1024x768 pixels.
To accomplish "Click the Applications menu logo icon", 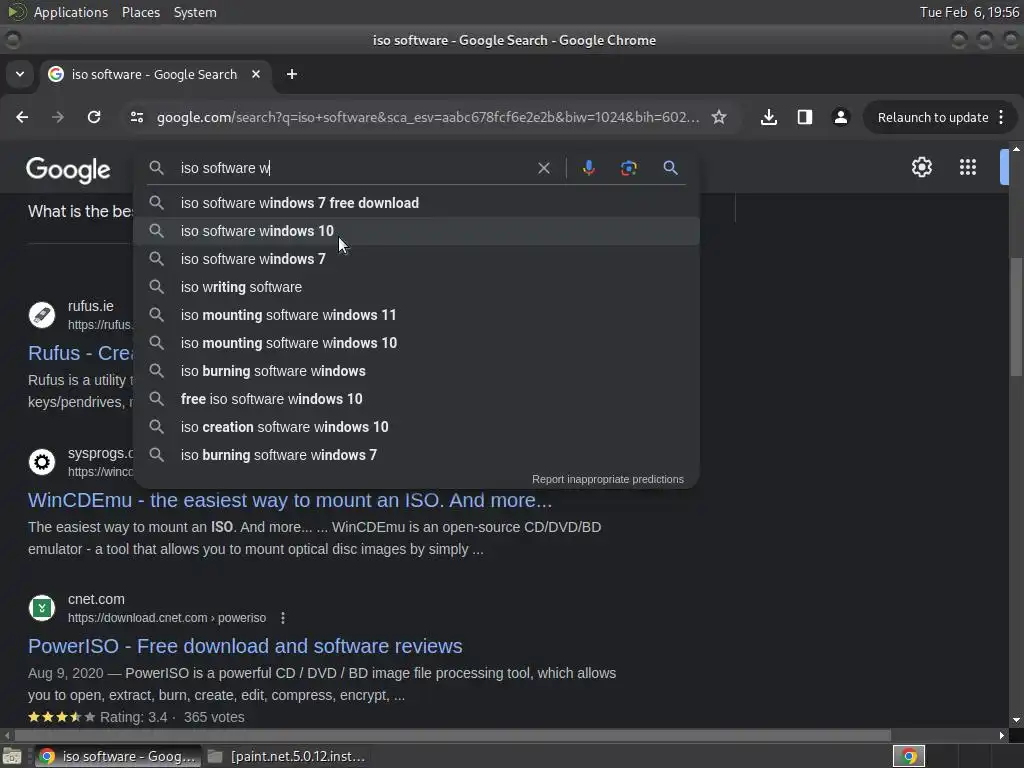I will click(x=17, y=12).
